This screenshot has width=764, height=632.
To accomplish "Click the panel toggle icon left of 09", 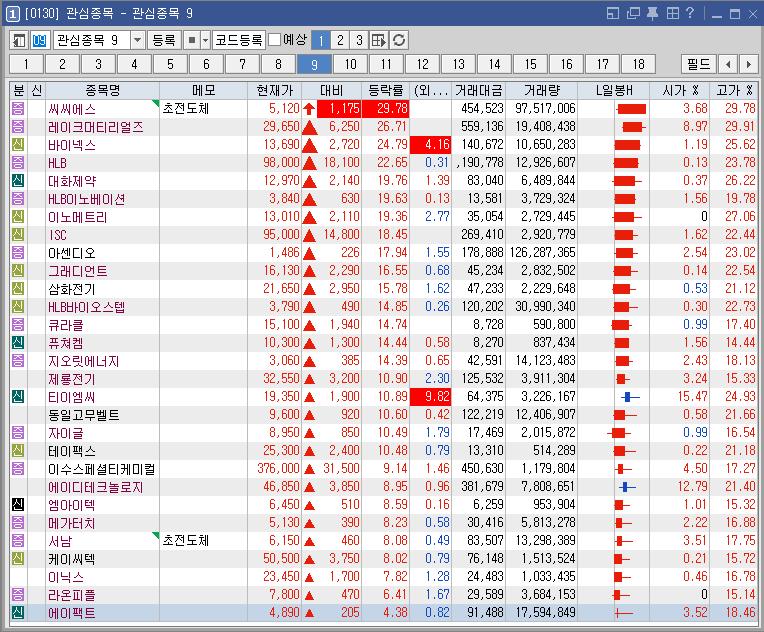I will [19, 40].
